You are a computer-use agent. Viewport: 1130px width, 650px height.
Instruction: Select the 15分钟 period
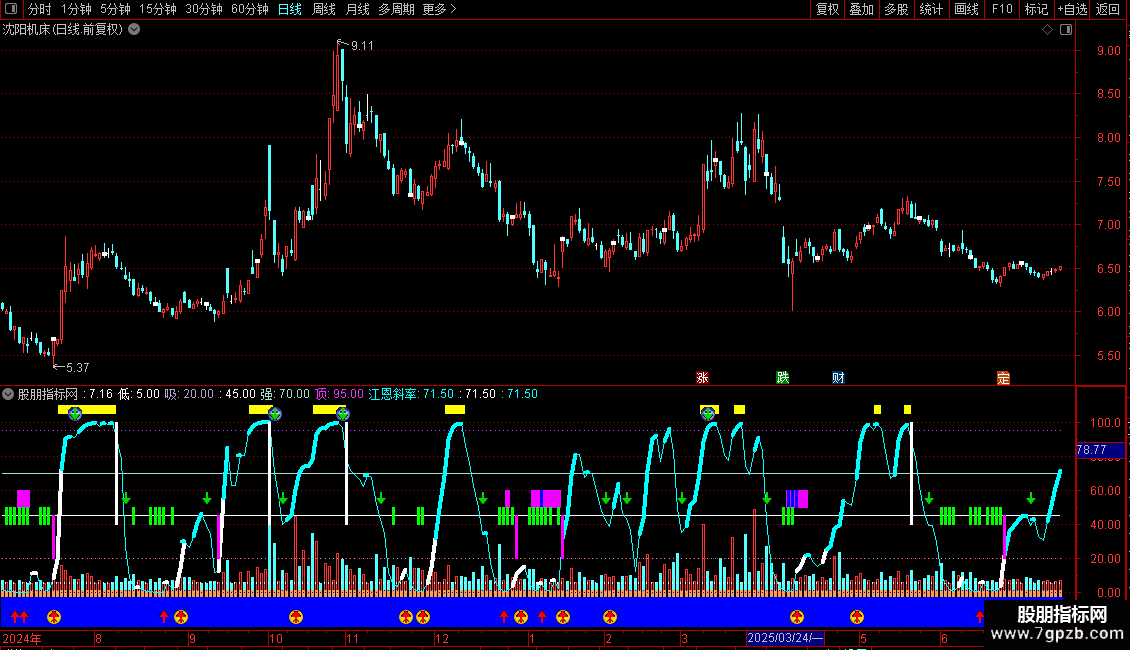click(158, 9)
